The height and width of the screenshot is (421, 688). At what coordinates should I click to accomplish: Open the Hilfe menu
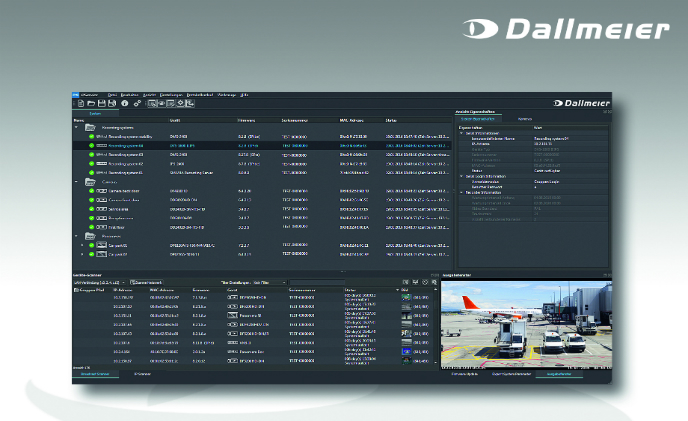click(x=244, y=95)
